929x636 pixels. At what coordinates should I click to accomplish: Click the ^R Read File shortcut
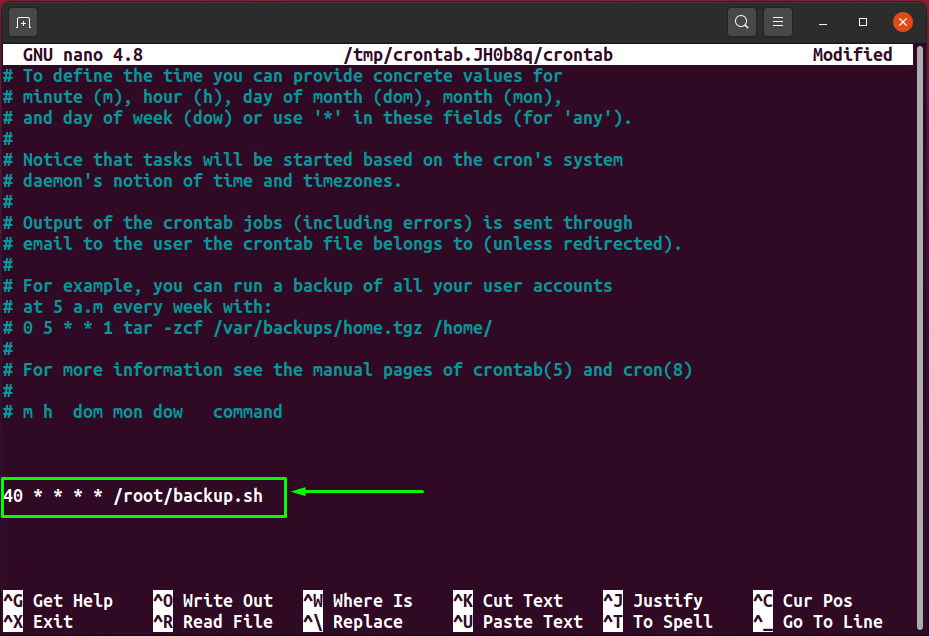point(213,622)
